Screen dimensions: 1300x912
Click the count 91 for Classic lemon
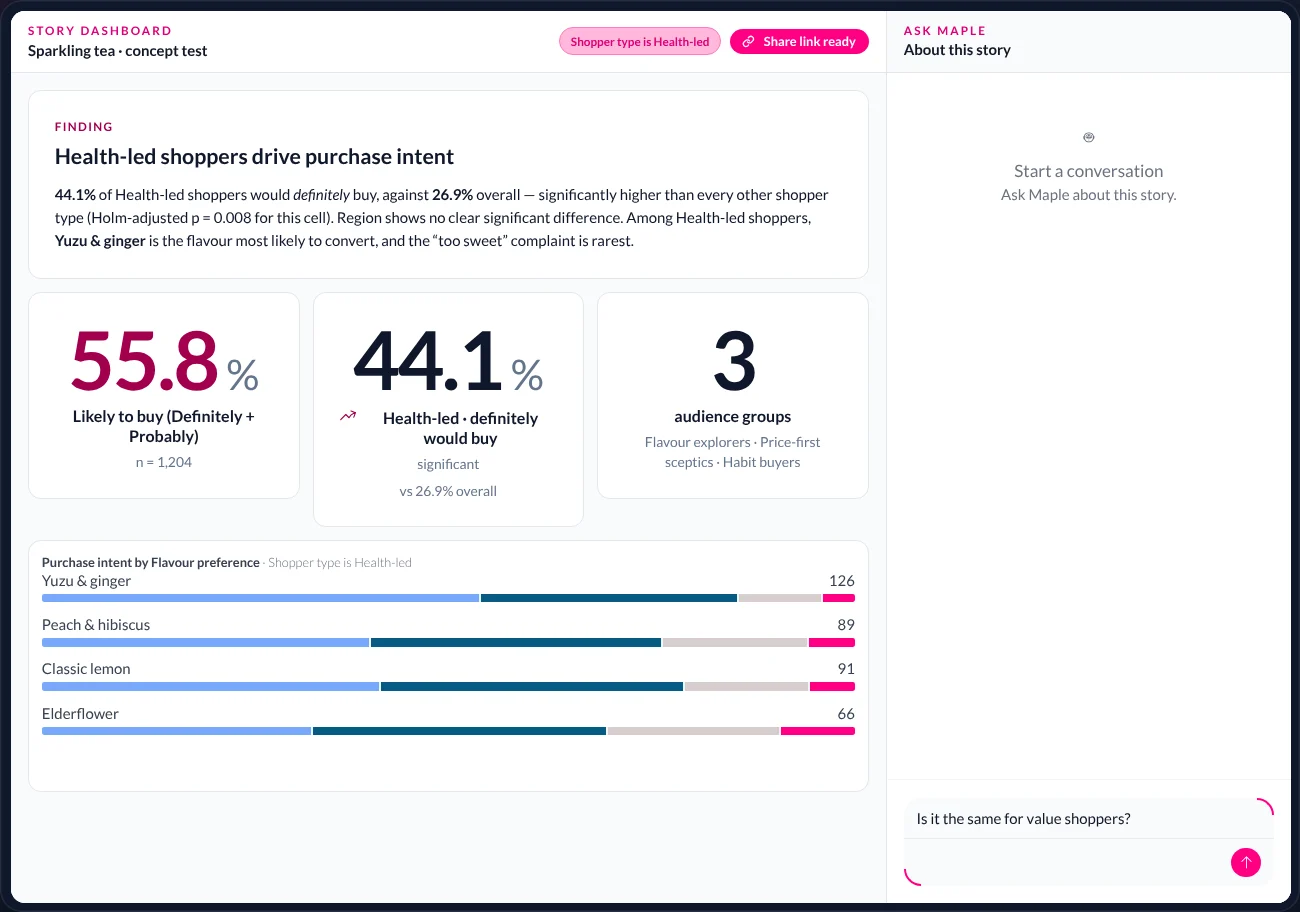pyautogui.click(x=846, y=669)
